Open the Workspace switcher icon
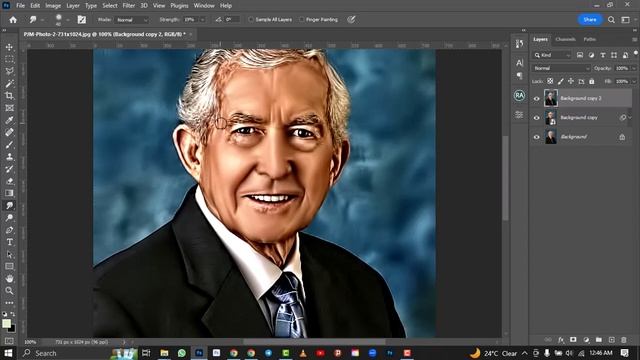This screenshot has height=360, width=640. pyautogui.click(x=625, y=20)
